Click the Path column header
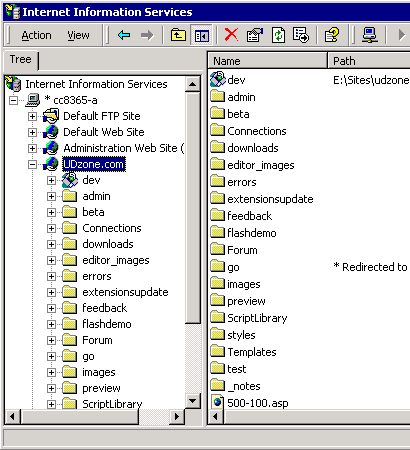This screenshot has height=450, width=410. coord(369,61)
